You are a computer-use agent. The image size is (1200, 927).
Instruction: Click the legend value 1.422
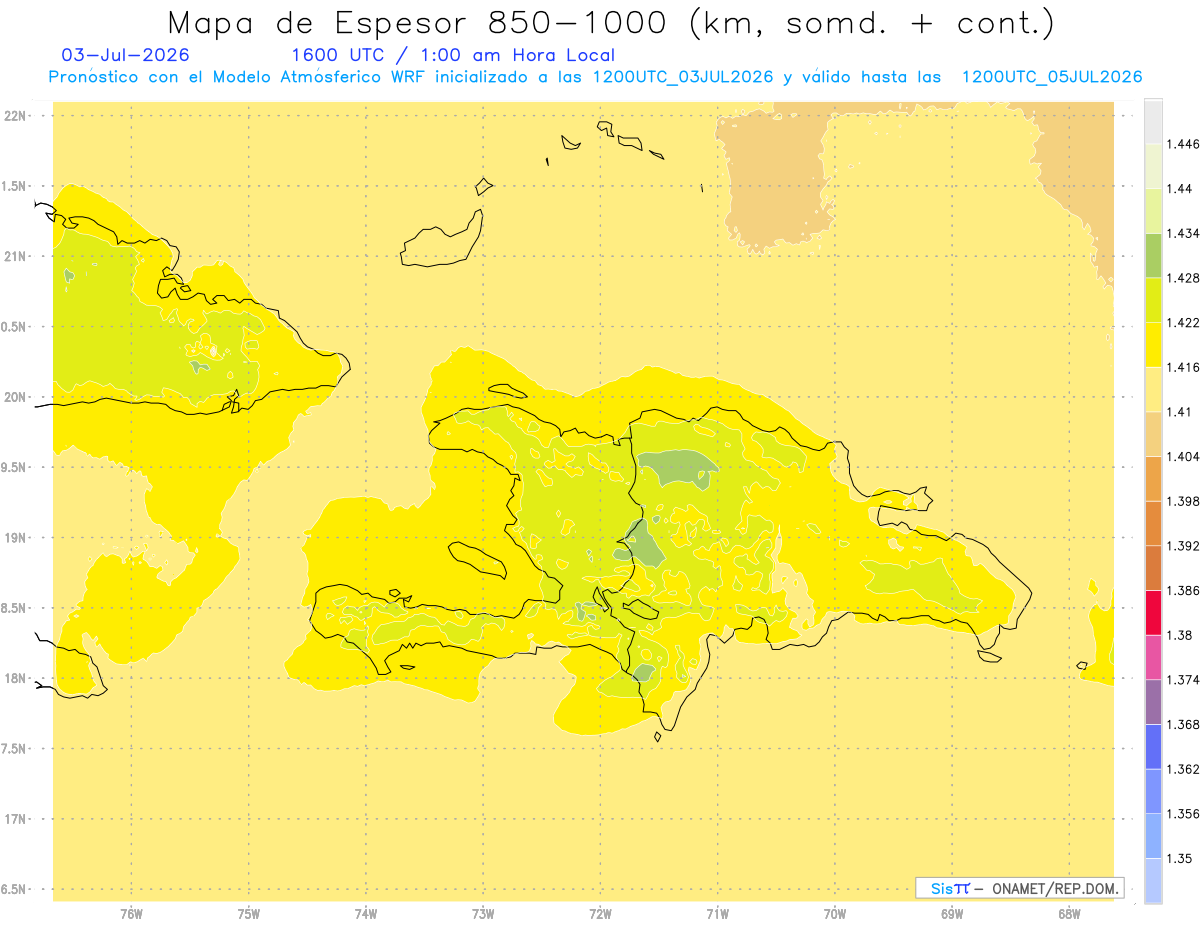coord(1183,323)
